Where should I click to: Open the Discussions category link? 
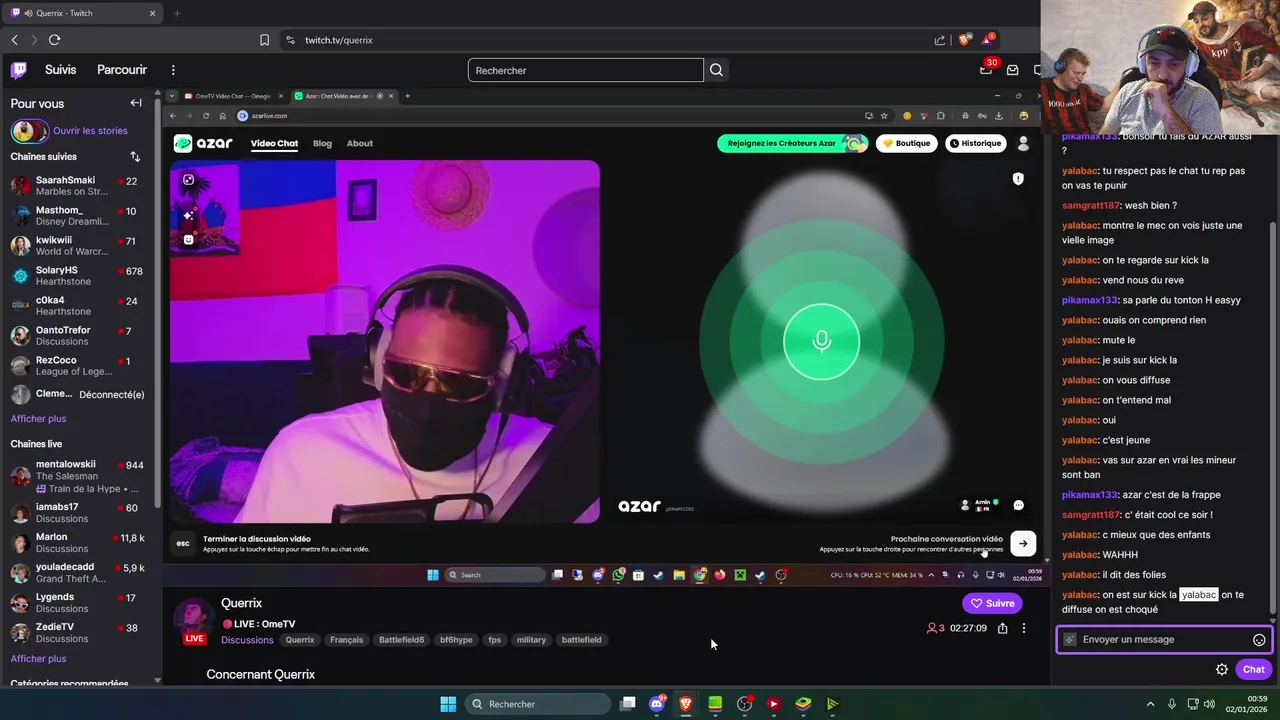pyautogui.click(x=247, y=640)
